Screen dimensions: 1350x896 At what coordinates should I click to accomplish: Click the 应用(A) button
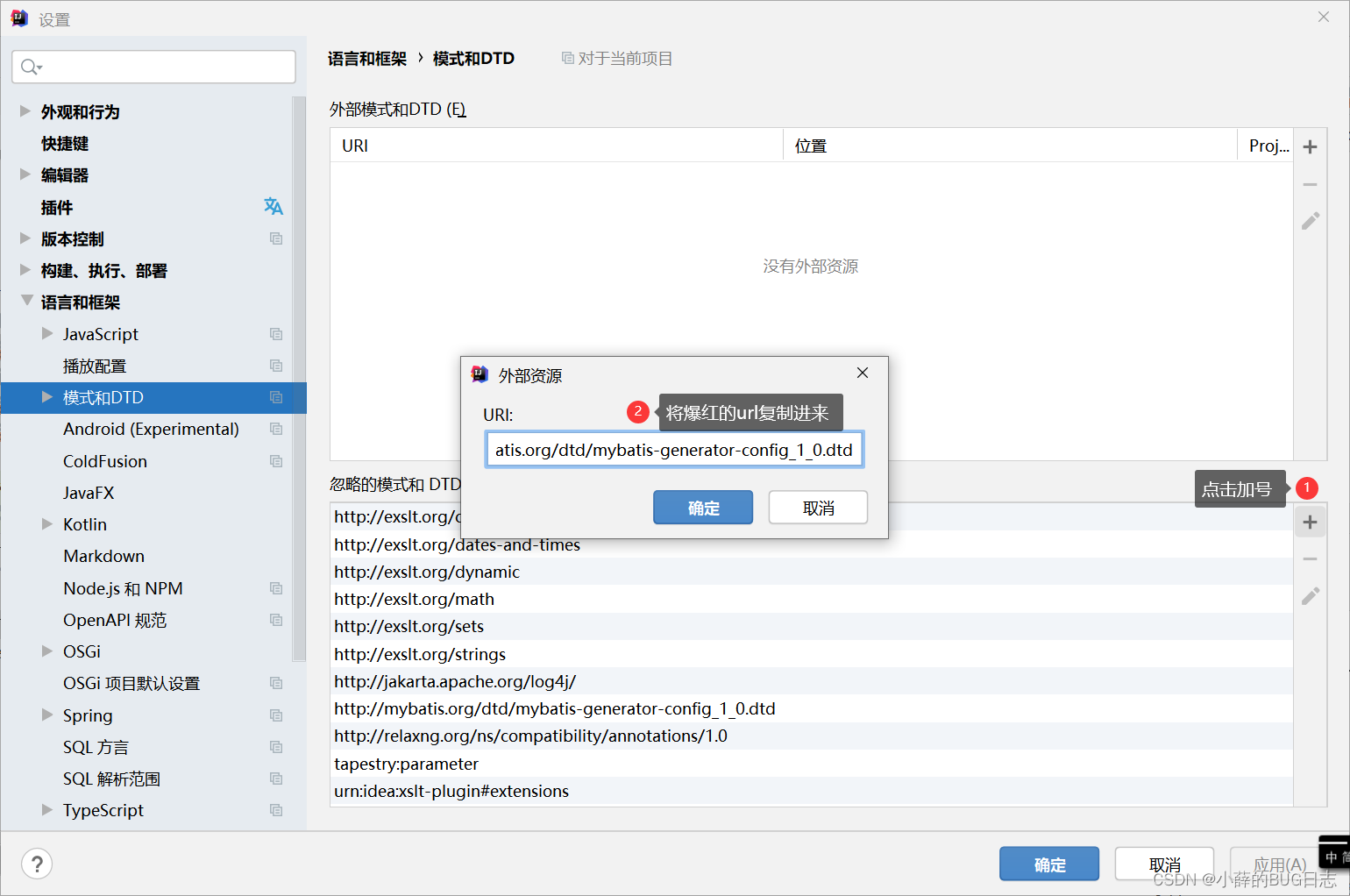[x=1279, y=864]
